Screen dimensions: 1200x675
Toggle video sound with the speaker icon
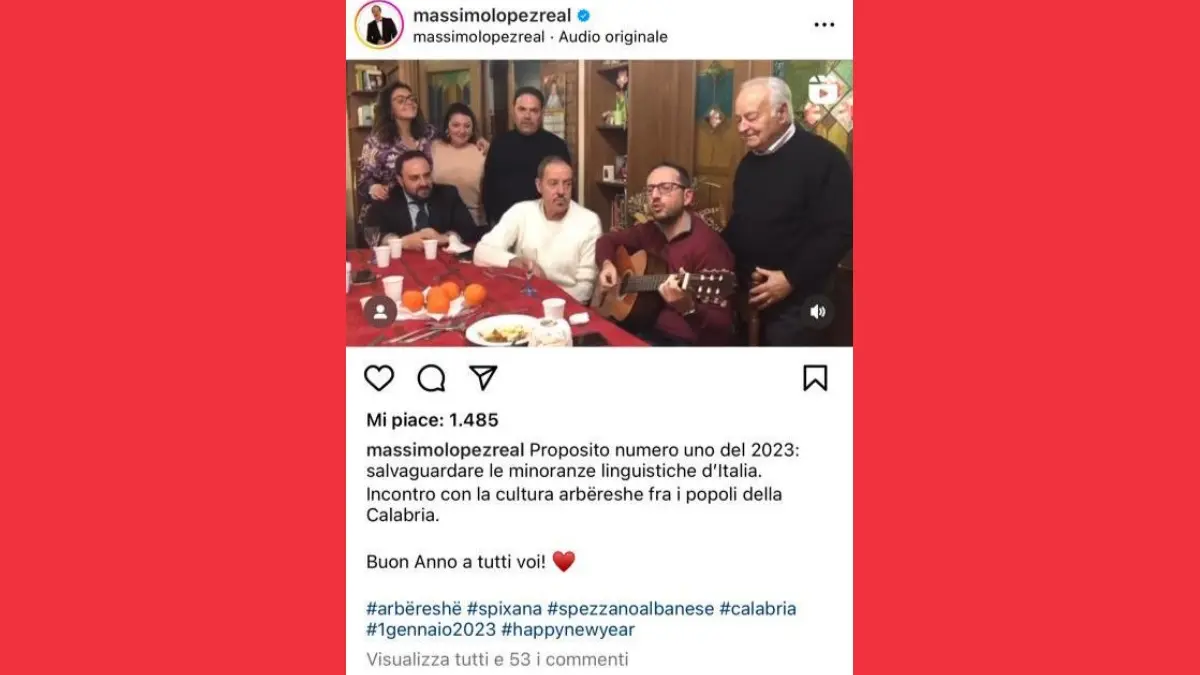point(818,311)
